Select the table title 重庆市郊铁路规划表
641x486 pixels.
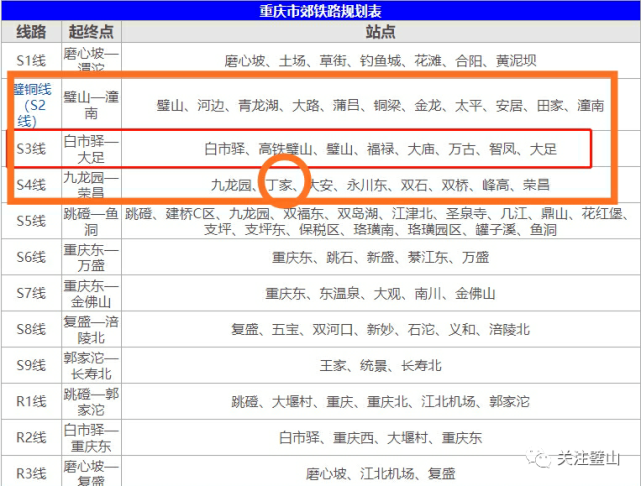320,11
